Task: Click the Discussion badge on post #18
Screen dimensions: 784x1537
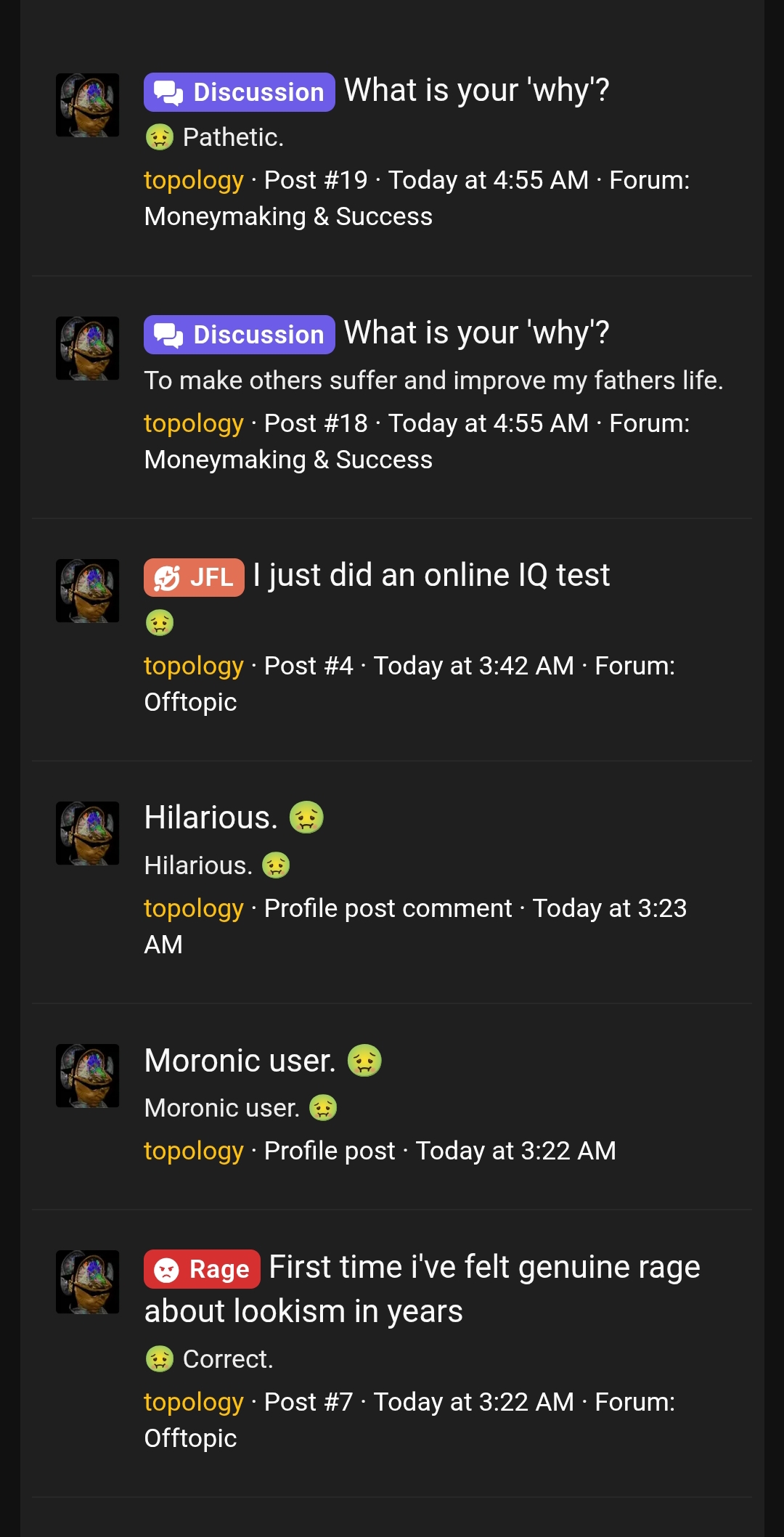Action: 239,334
